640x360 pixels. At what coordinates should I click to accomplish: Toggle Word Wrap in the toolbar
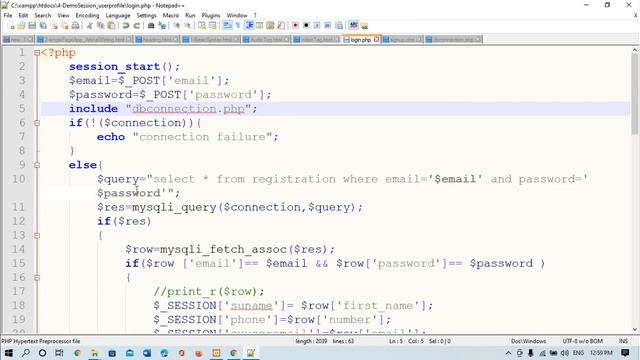227,26
